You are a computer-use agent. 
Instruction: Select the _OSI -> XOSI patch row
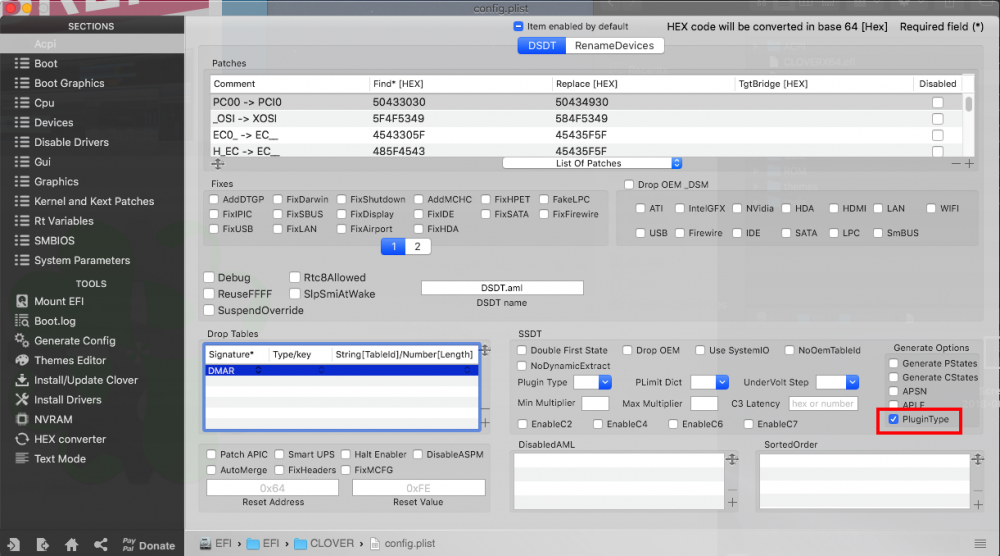coord(586,119)
